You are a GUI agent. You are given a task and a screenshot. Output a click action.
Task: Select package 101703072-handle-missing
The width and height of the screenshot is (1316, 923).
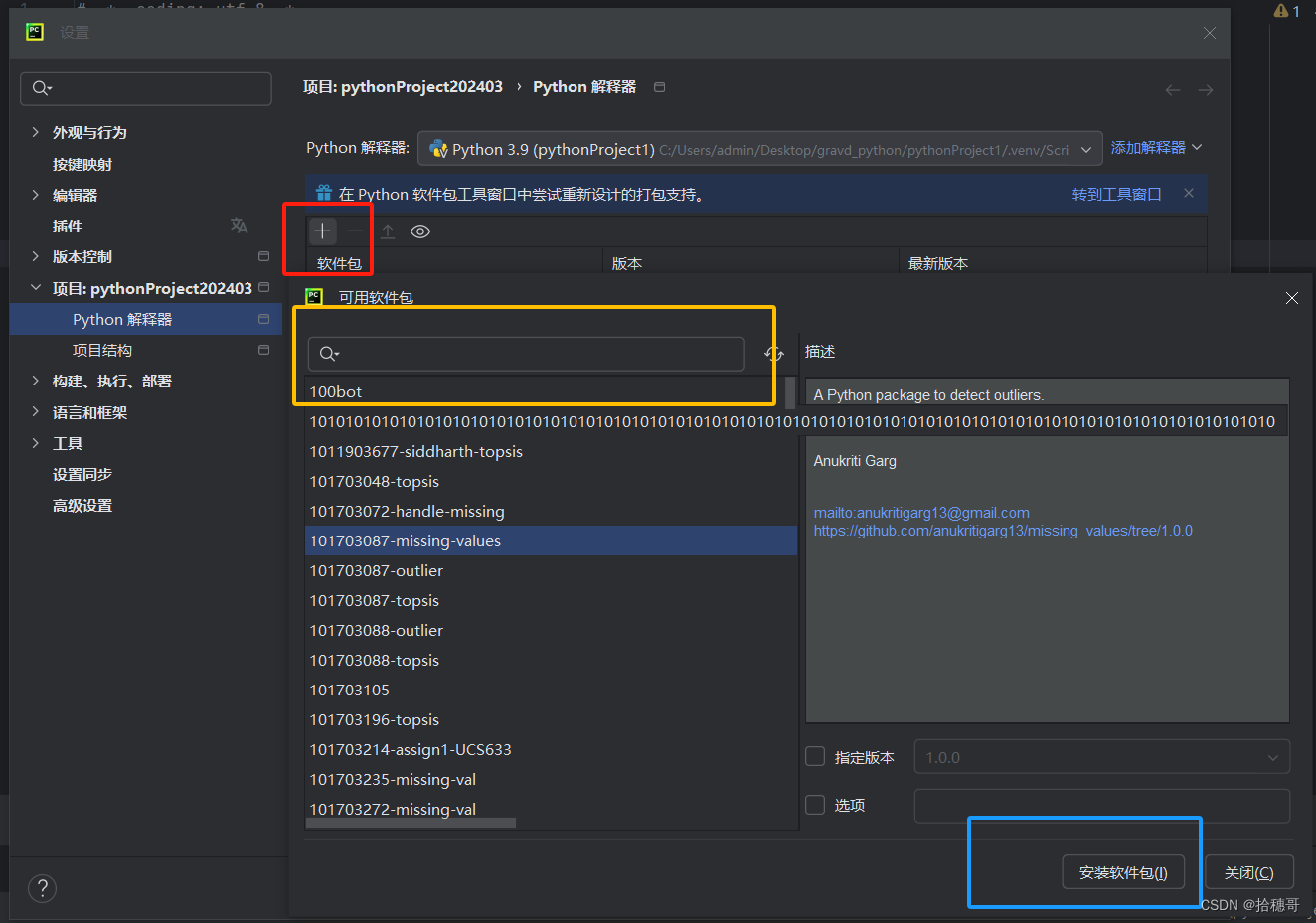click(x=552, y=511)
